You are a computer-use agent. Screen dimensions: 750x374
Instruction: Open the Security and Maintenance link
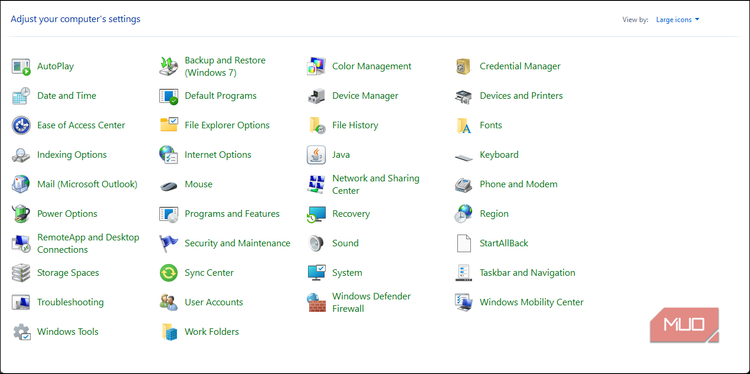point(237,243)
